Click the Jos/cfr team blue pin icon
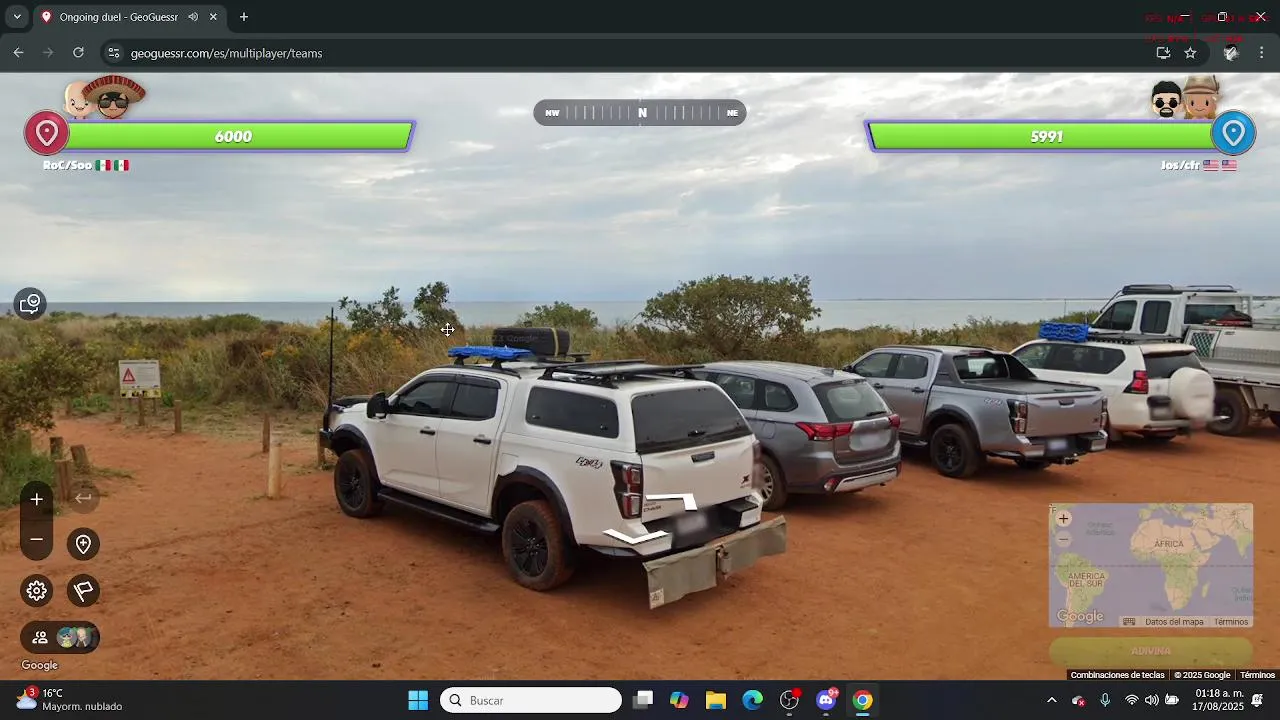 [1233, 134]
